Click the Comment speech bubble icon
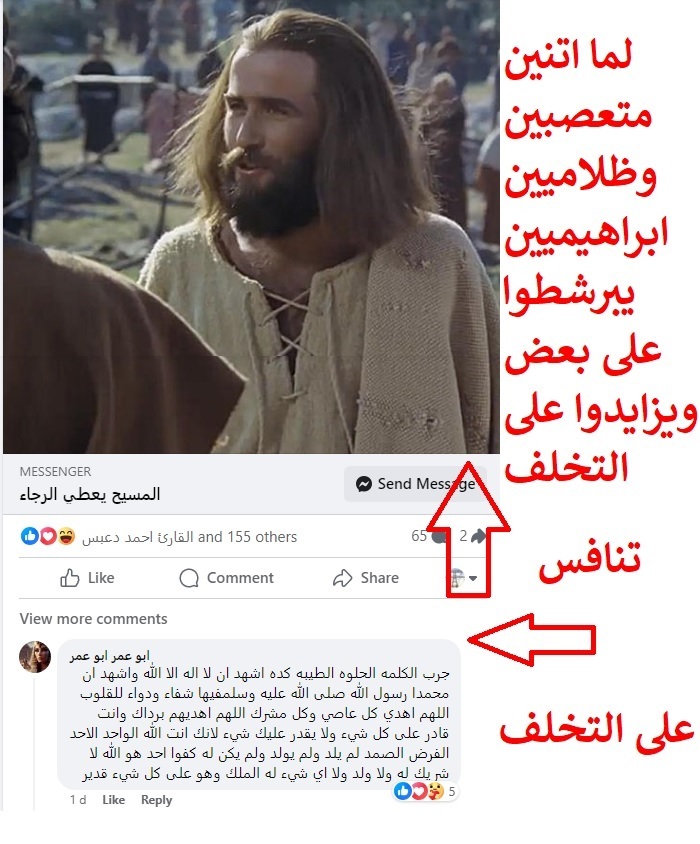The width and height of the screenshot is (700, 844). point(188,578)
